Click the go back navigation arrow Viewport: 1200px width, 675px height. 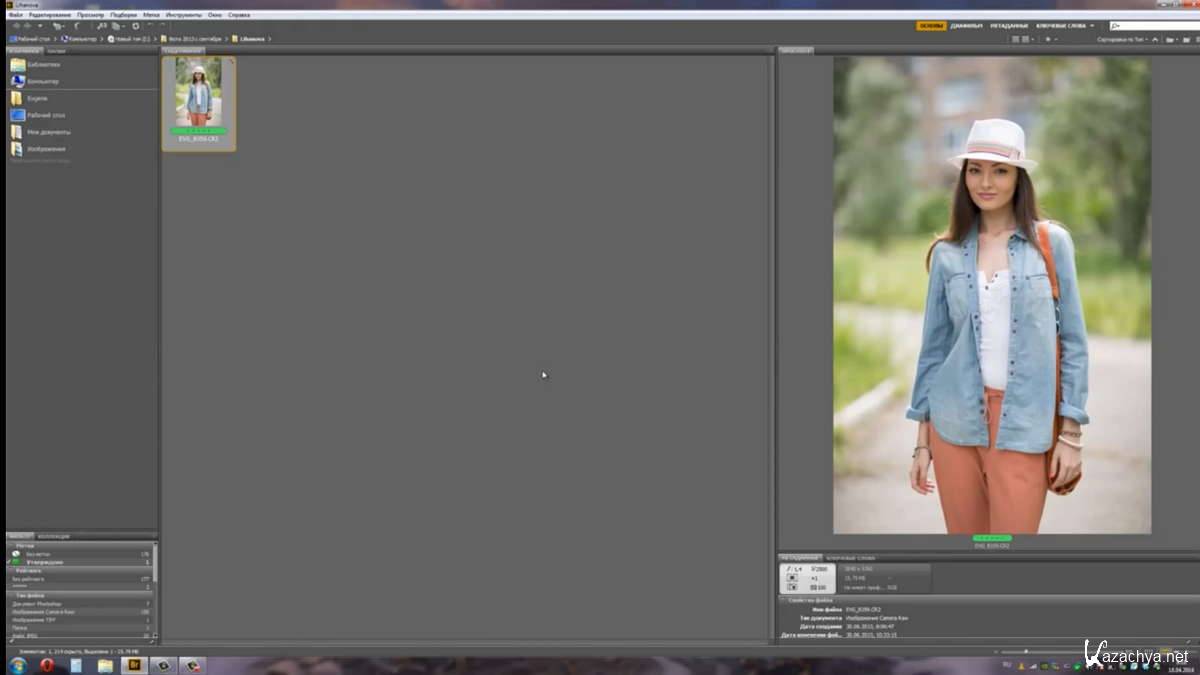point(15,26)
